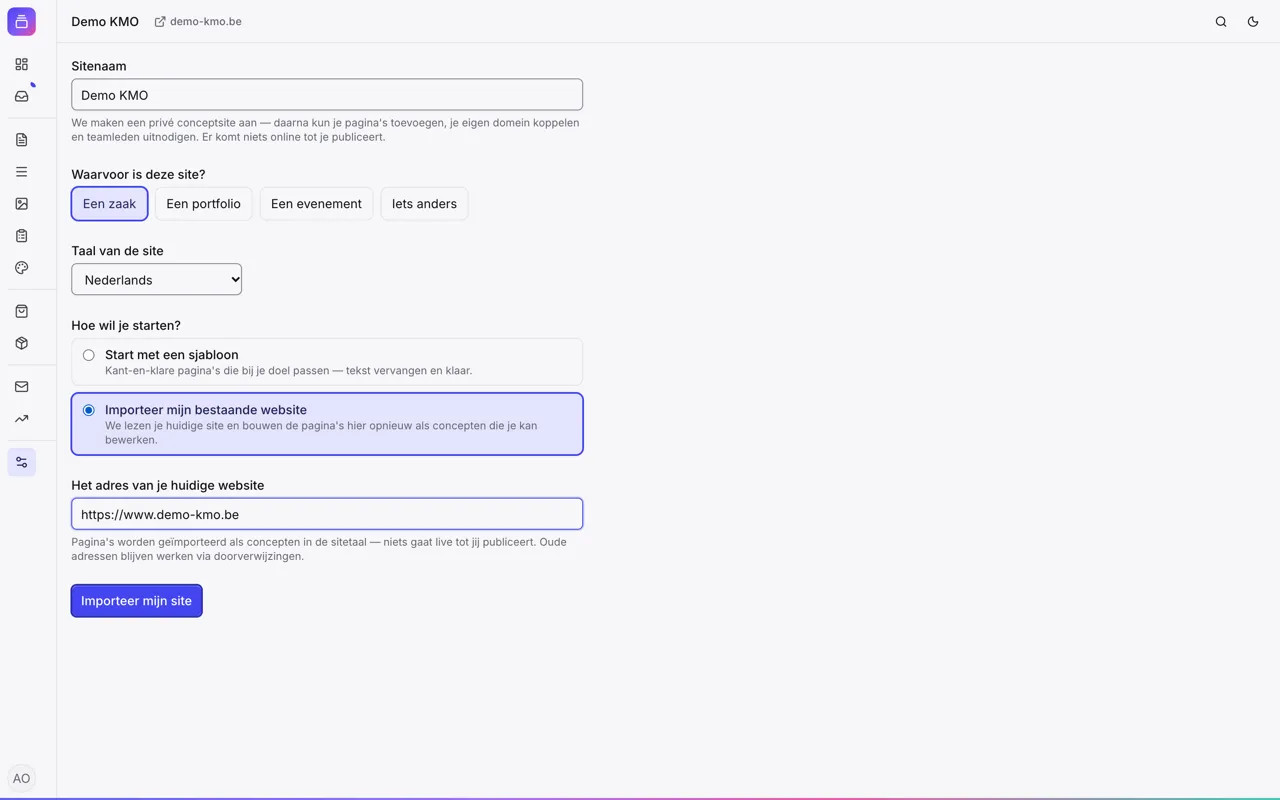Click the 'Taal van de site' label
The height and width of the screenshot is (800, 1280).
click(x=117, y=251)
